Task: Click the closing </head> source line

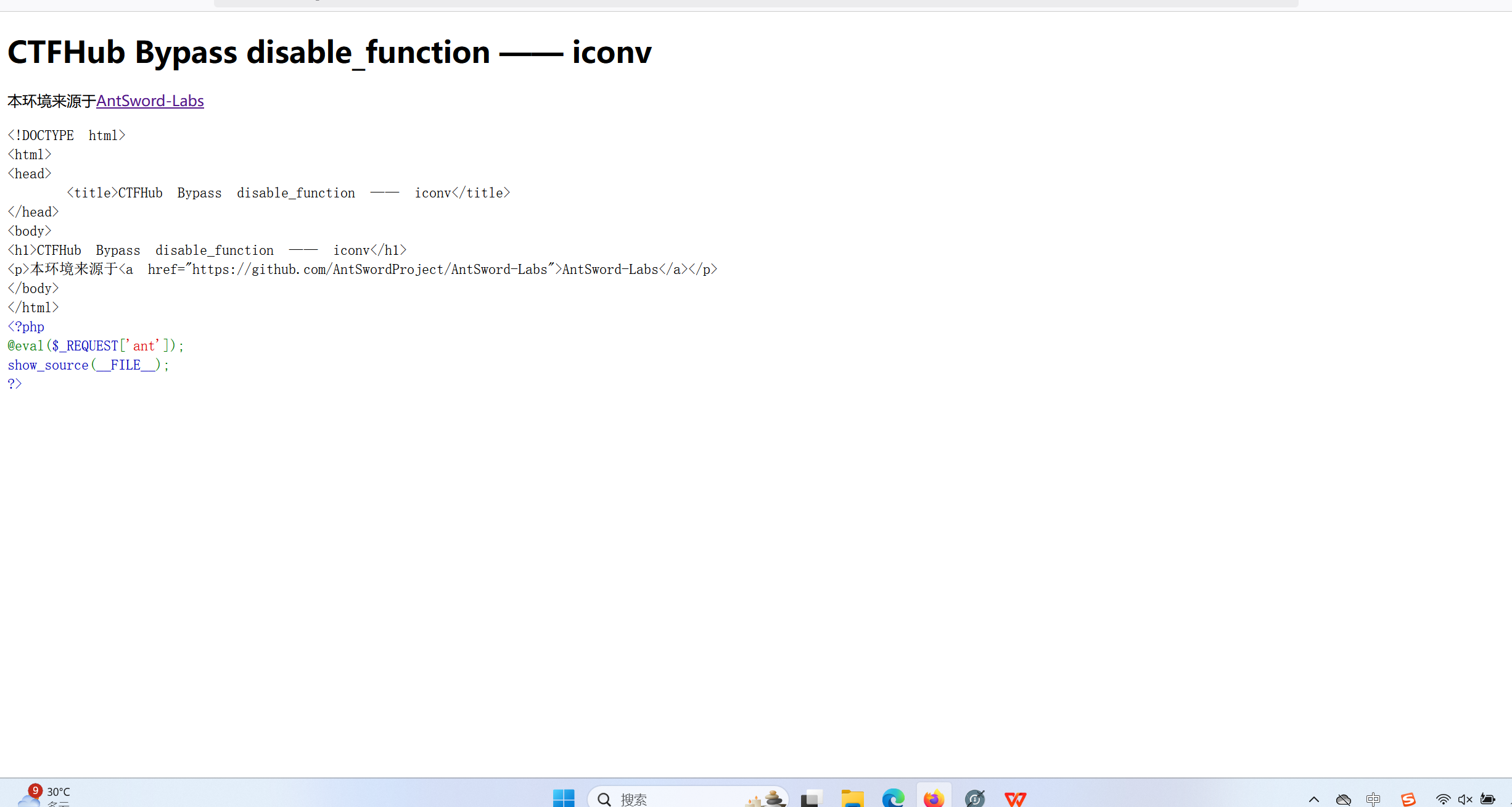Action: coord(33,212)
